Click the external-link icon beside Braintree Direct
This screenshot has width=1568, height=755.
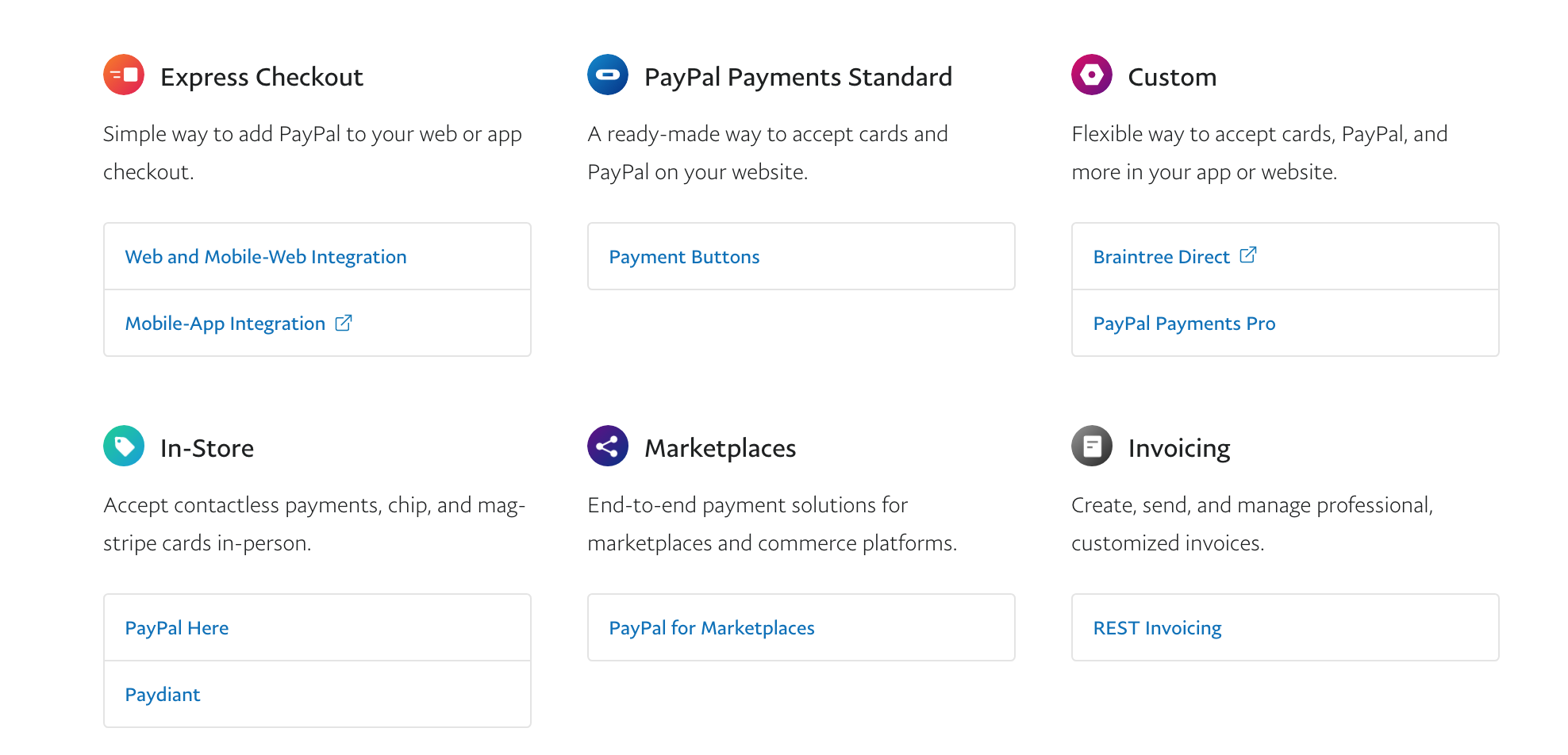click(x=1248, y=255)
